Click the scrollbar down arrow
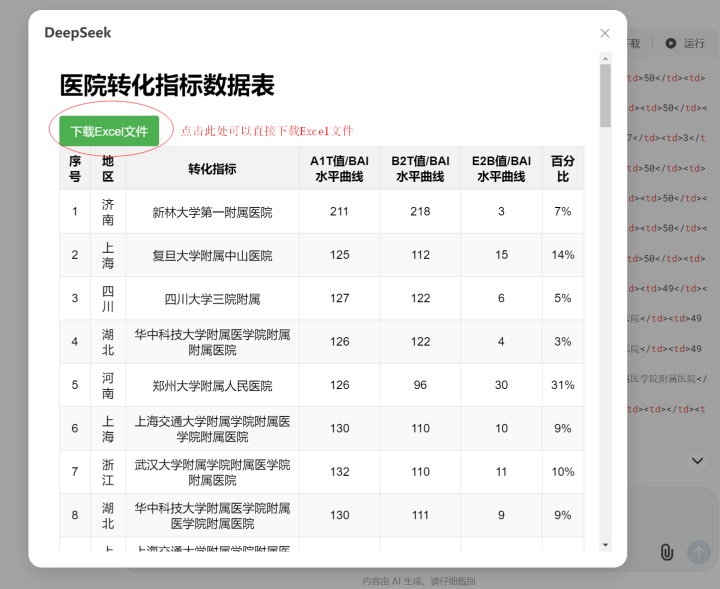This screenshot has height=589, width=720. click(605, 545)
